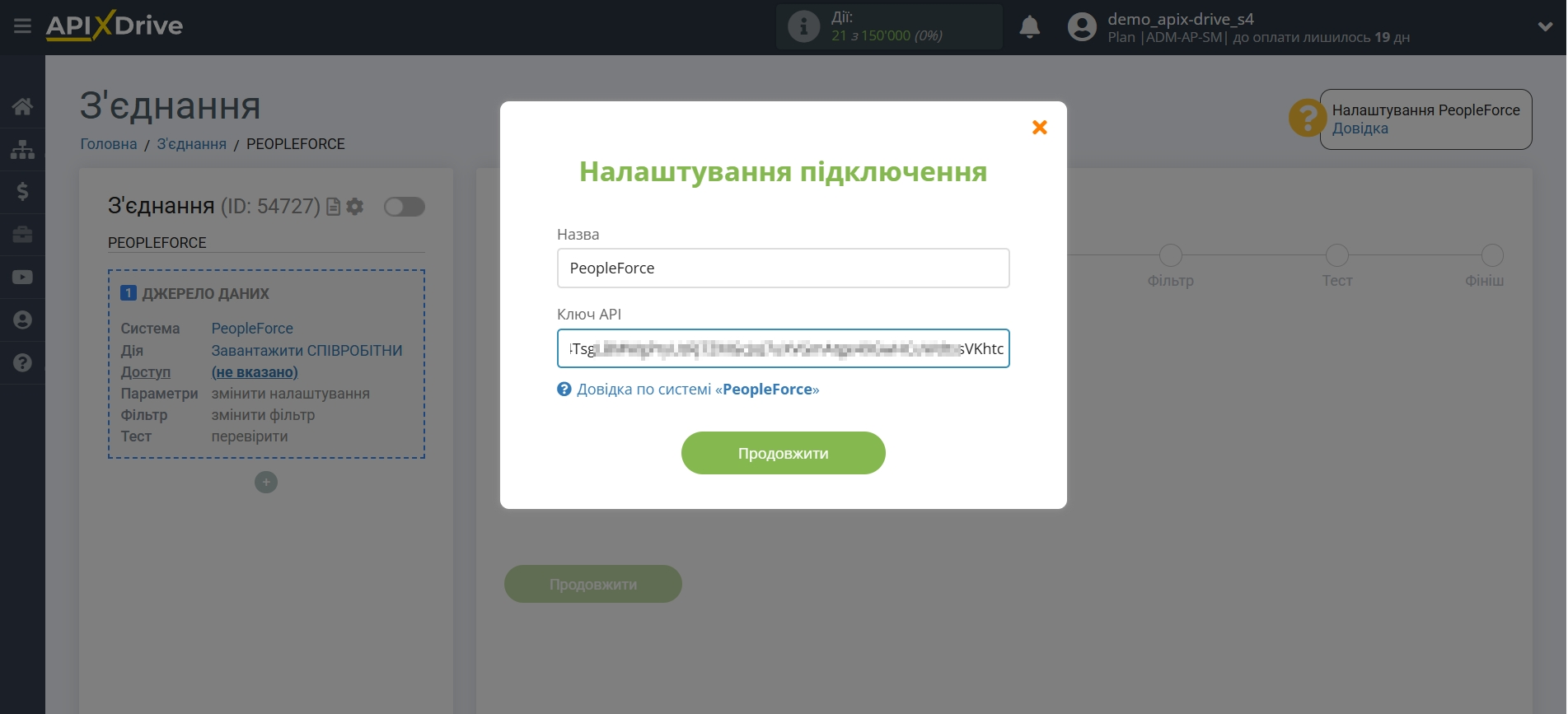
Task: Open the connection settings gear icon
Action: (x=355, y=207)
